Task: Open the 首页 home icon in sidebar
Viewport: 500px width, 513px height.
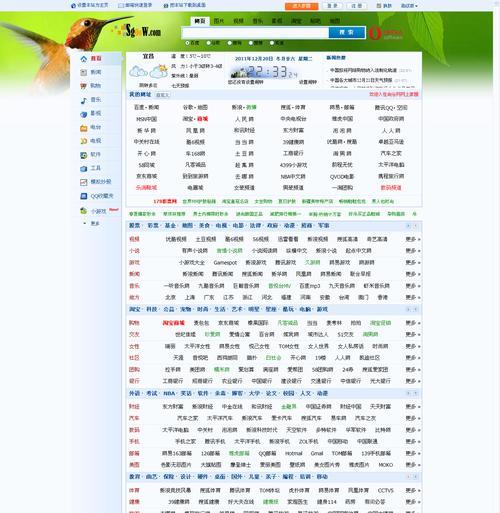Action: (84, 59)
